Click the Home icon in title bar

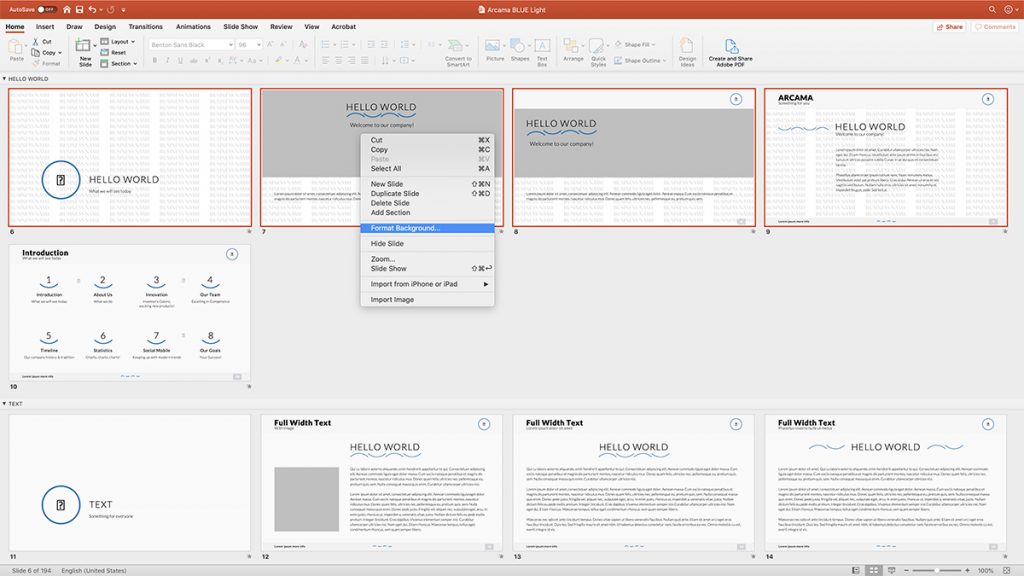tap(67, 9)
